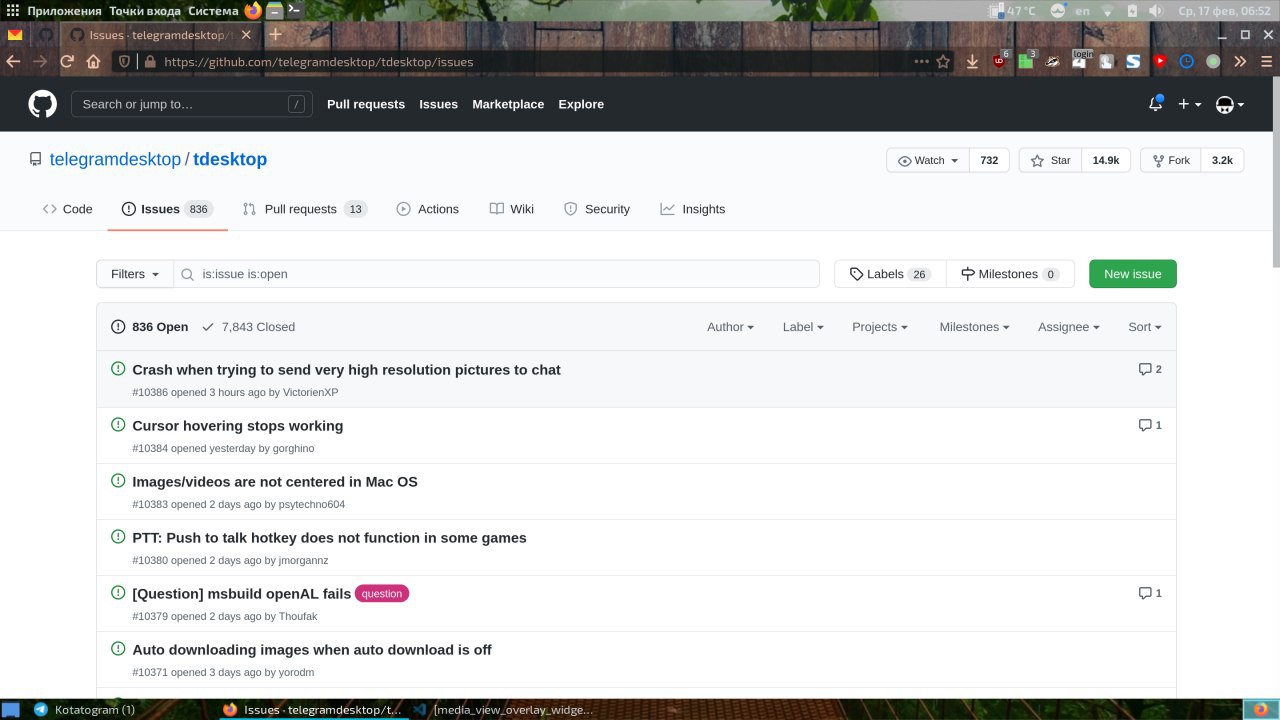Switch to the pinned Gmail tab
Viewport: 1280px width, 720px height.
tap(15, 34)
